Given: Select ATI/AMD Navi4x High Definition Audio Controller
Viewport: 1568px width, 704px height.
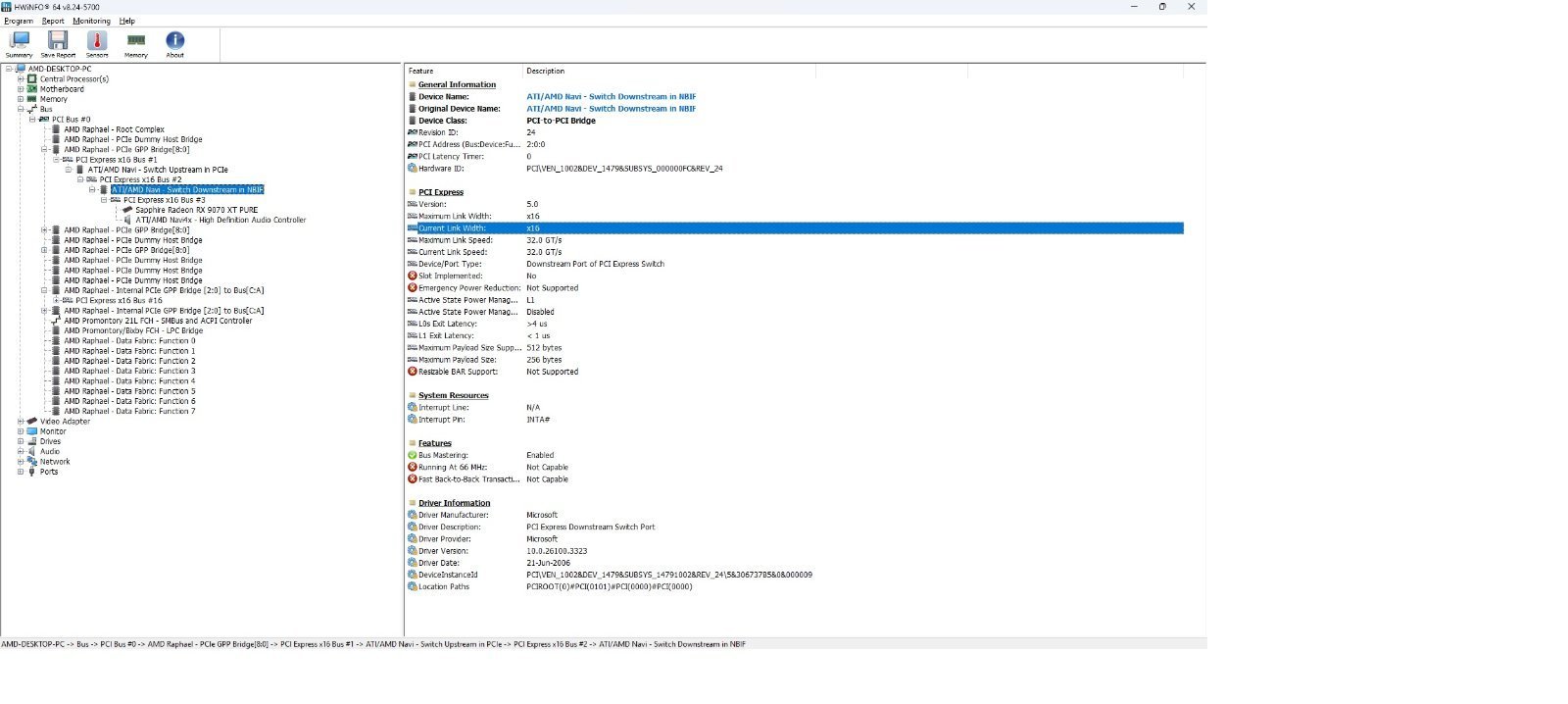Looking at the screenshot, I should 220,220.
